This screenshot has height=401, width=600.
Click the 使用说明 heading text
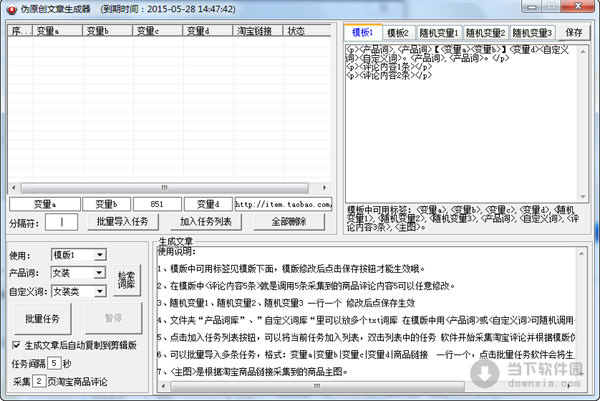pyautogui.click(x=177, y=251)
